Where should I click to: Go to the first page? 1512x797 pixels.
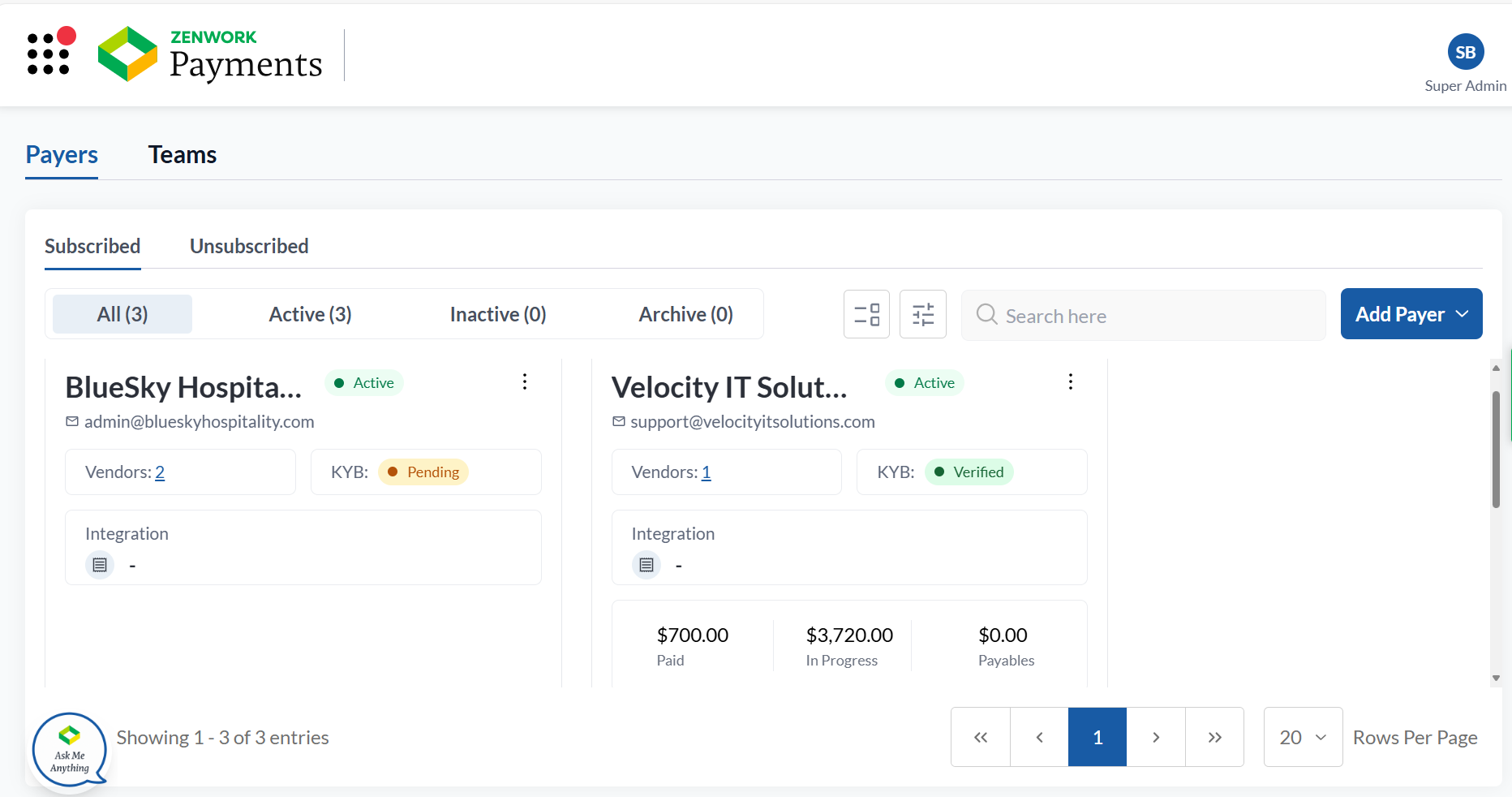pos(981,737)
